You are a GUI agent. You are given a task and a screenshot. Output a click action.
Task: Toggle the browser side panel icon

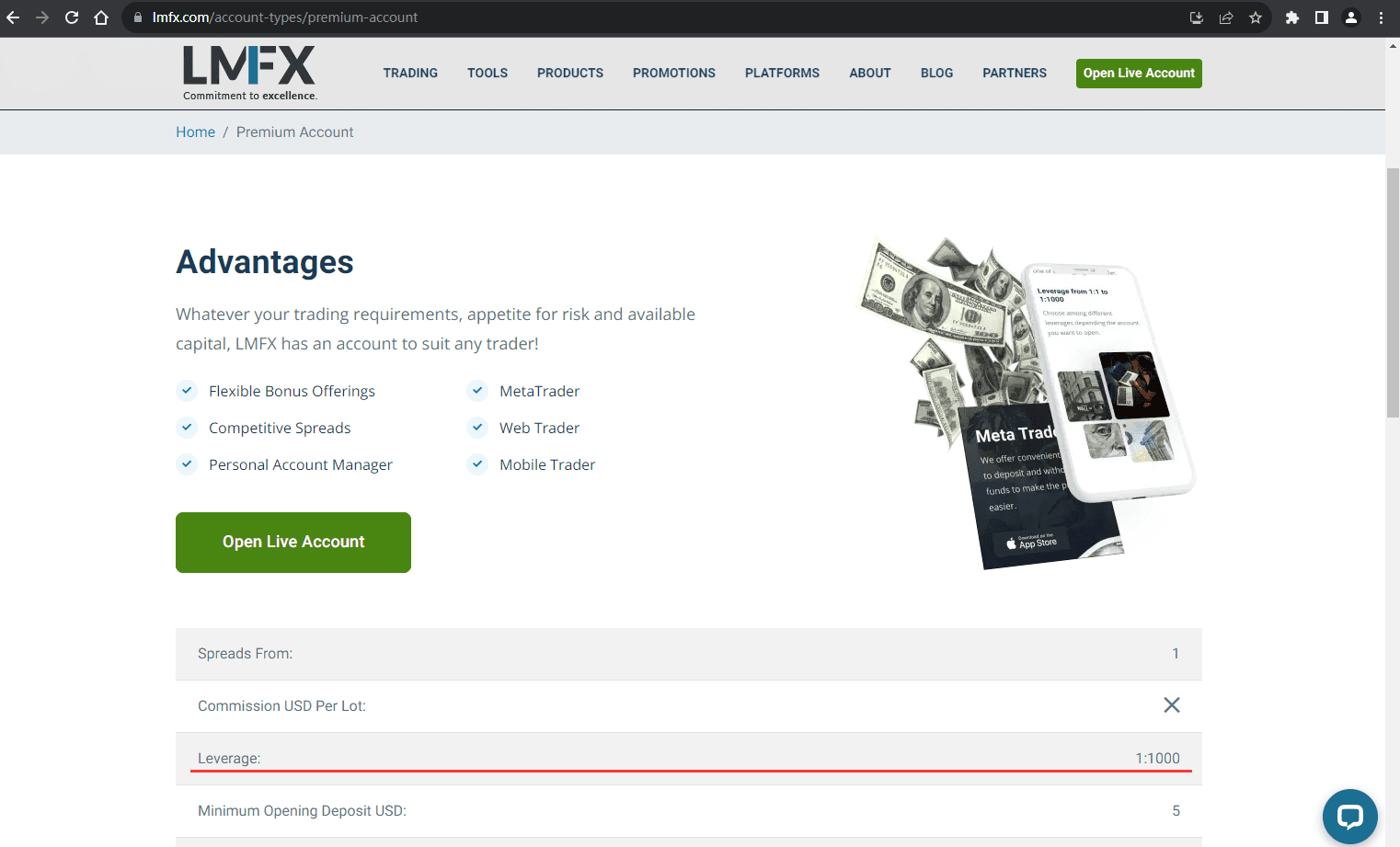click(1322, 17)
